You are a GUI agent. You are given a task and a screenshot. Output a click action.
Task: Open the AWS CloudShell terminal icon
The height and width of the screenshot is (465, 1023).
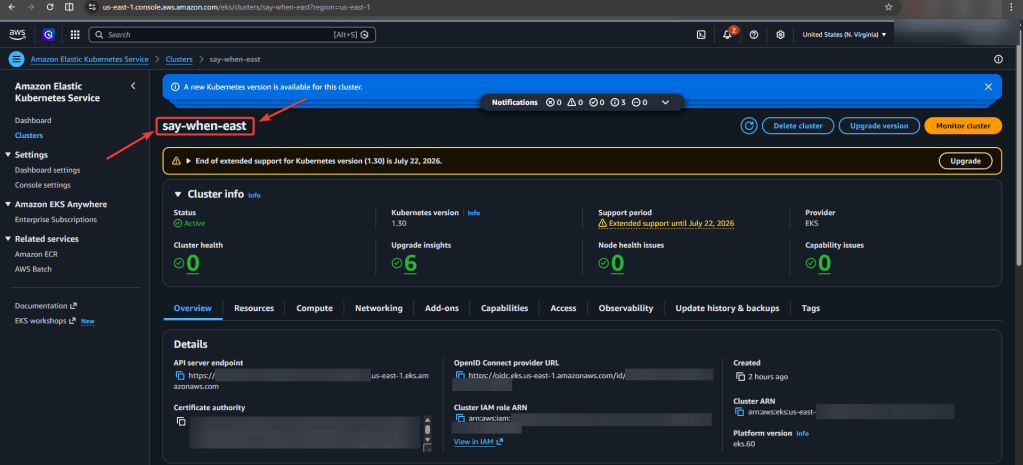click(x=702, y=34)
